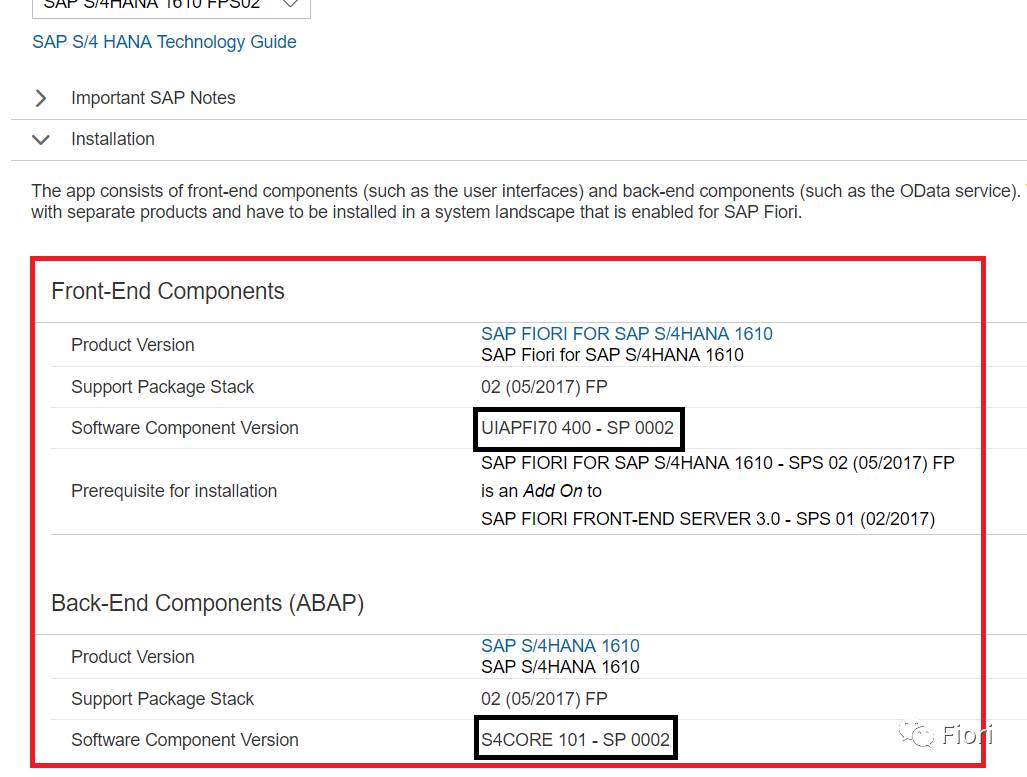
Task: Select the back-end Support Package Stack value 02 (05/2017) FP
Action: click(544, 698)
